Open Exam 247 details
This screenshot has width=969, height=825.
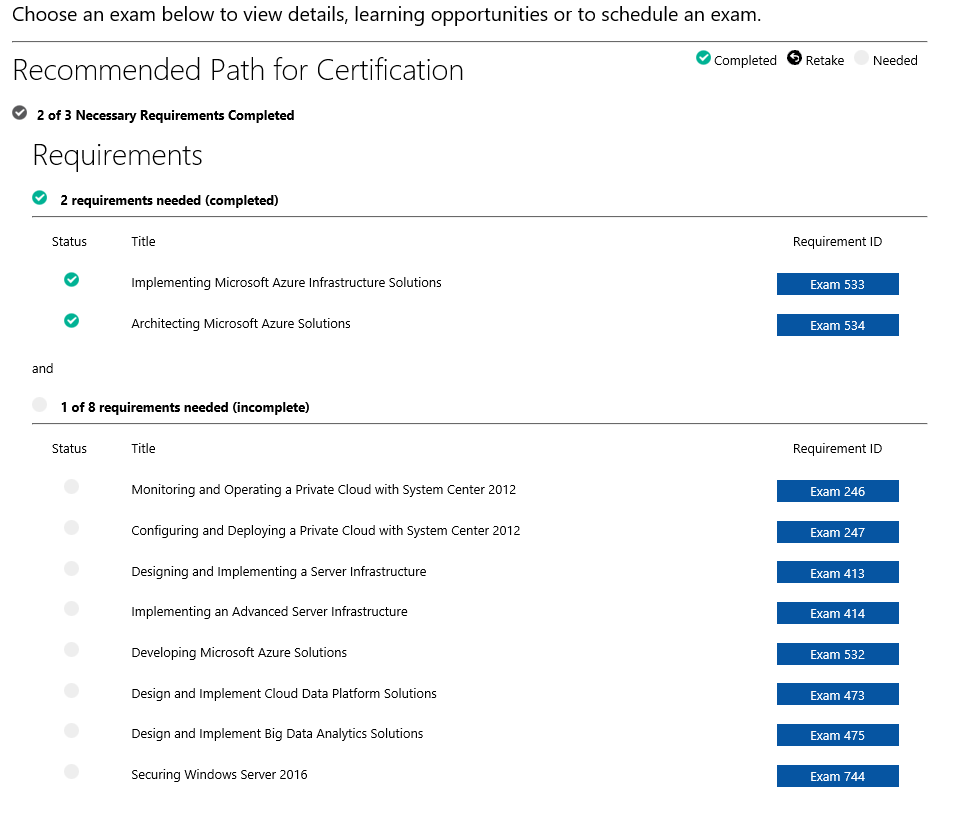coord(837,532)
